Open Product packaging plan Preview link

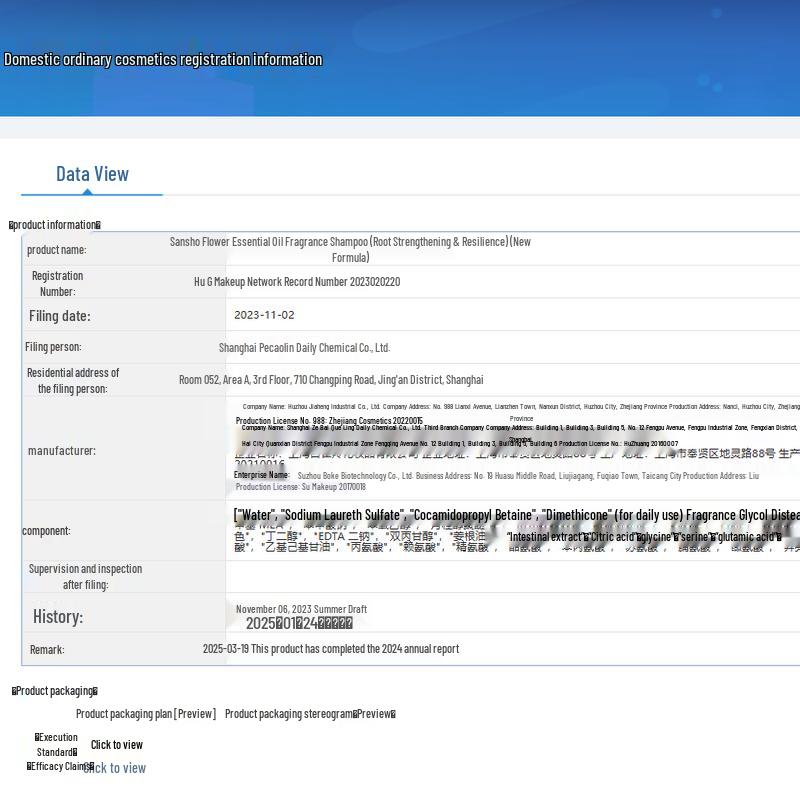pos(146,714)
